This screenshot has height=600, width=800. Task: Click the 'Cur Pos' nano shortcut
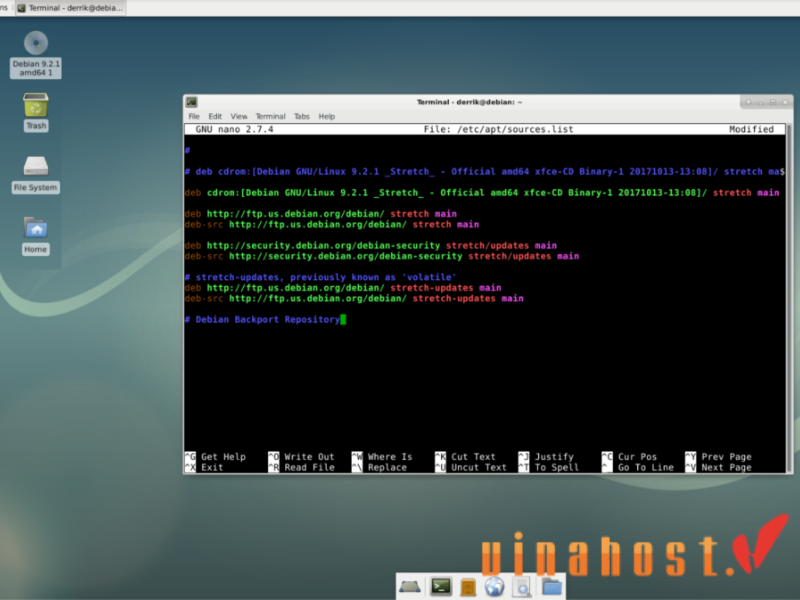[x=629, y=457]
